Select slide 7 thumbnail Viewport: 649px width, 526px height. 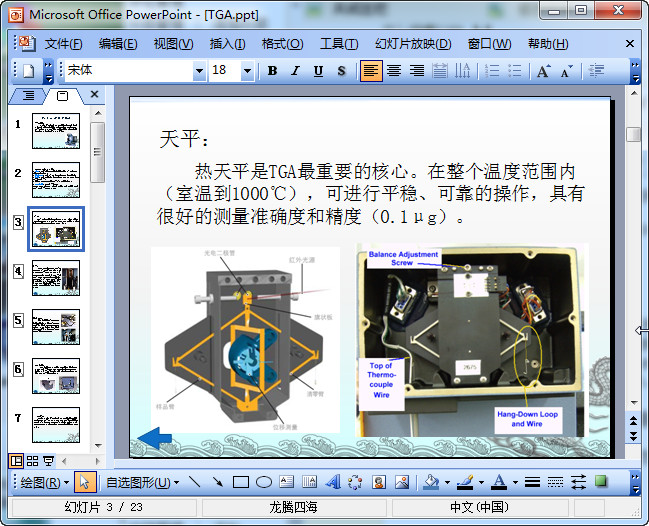coord(56,425)
